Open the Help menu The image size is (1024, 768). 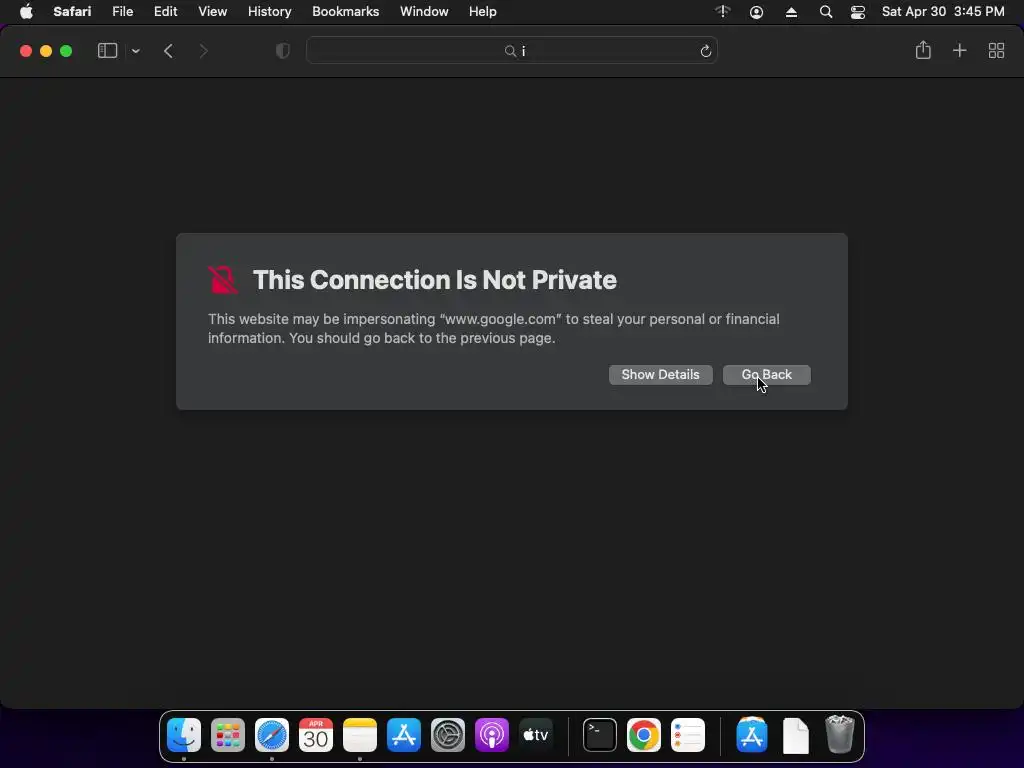(x=483, y=12)
